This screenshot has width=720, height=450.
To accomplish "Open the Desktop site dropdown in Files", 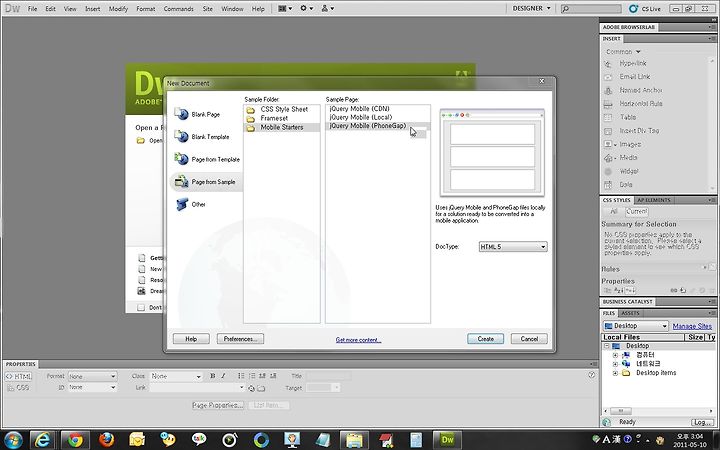I will point(636,326).
